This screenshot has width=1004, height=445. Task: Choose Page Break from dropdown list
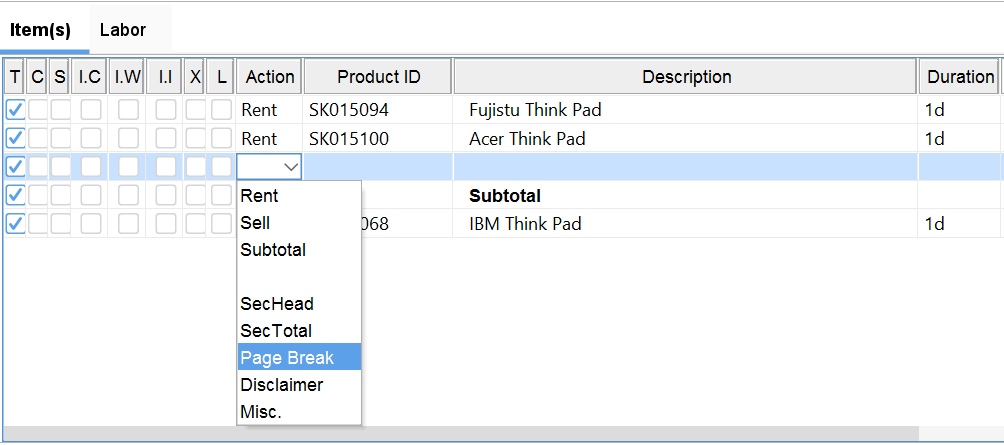pos(287,358)
